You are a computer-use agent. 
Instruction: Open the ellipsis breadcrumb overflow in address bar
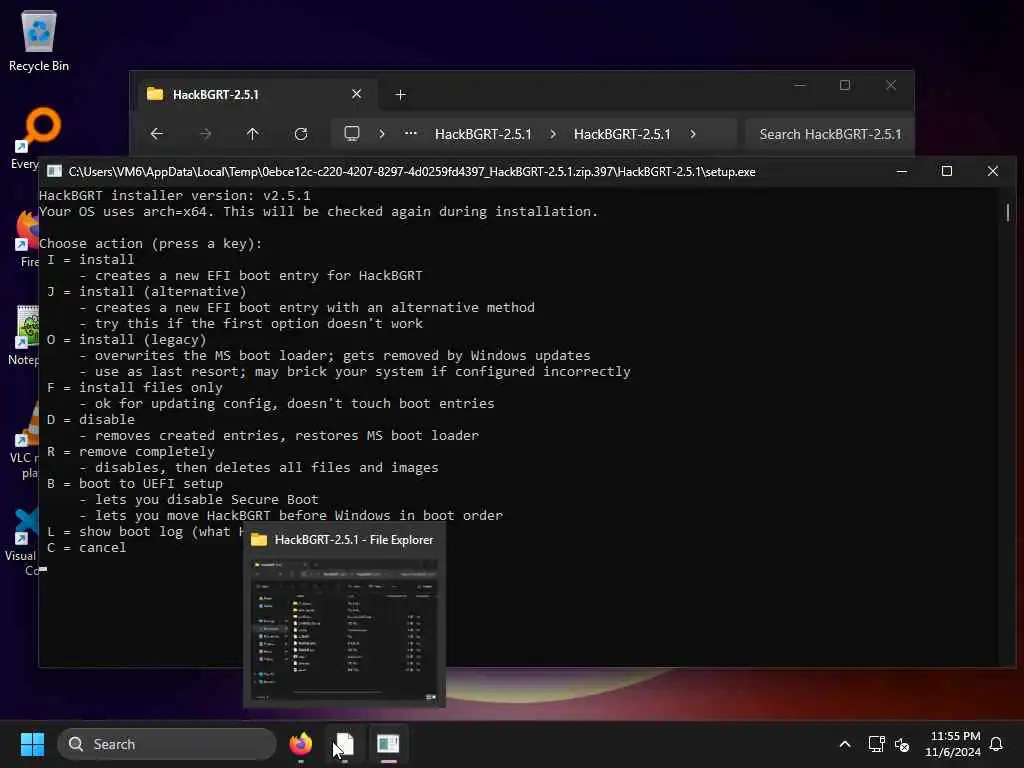(410, 134)
